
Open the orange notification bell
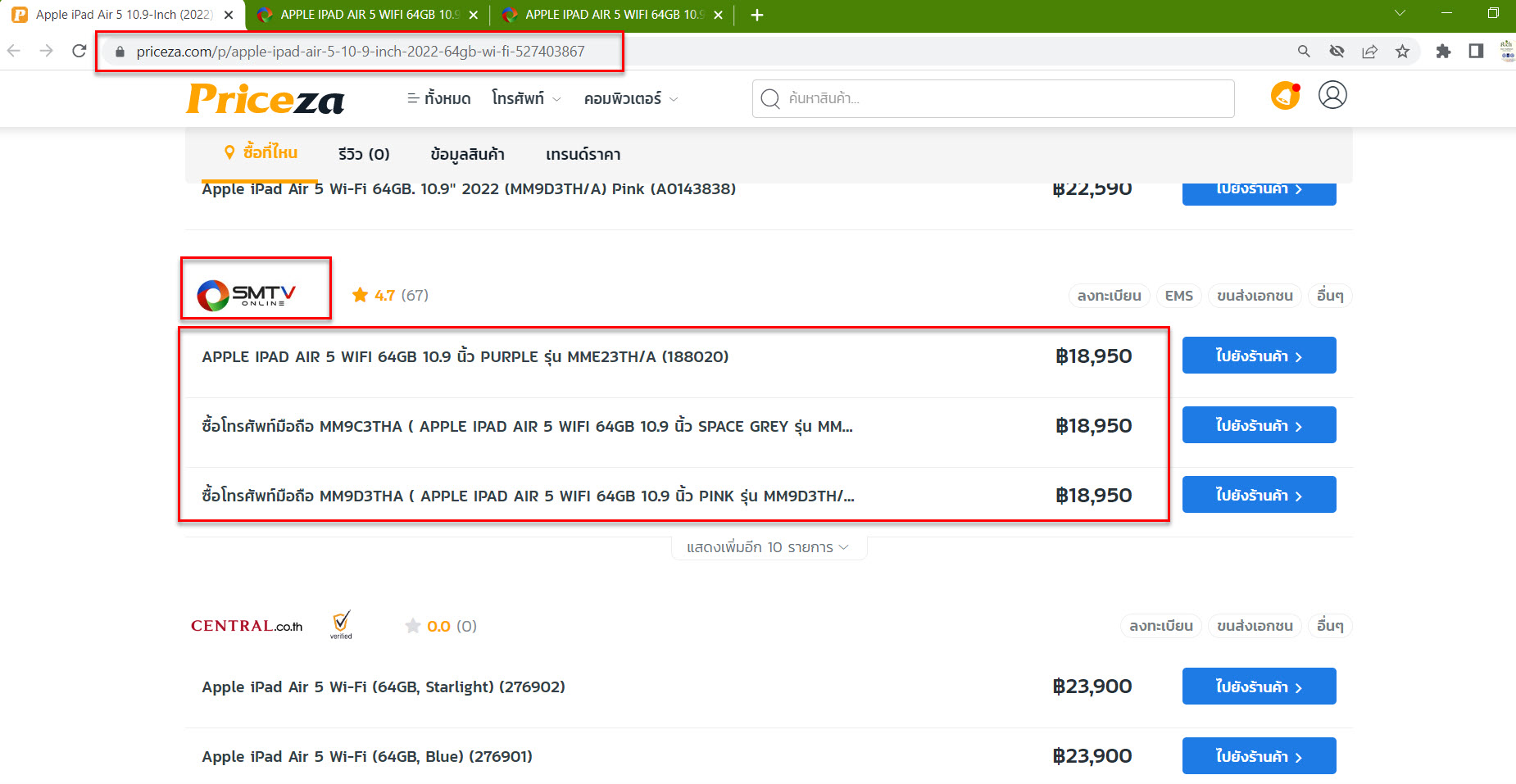[1285, 96]
